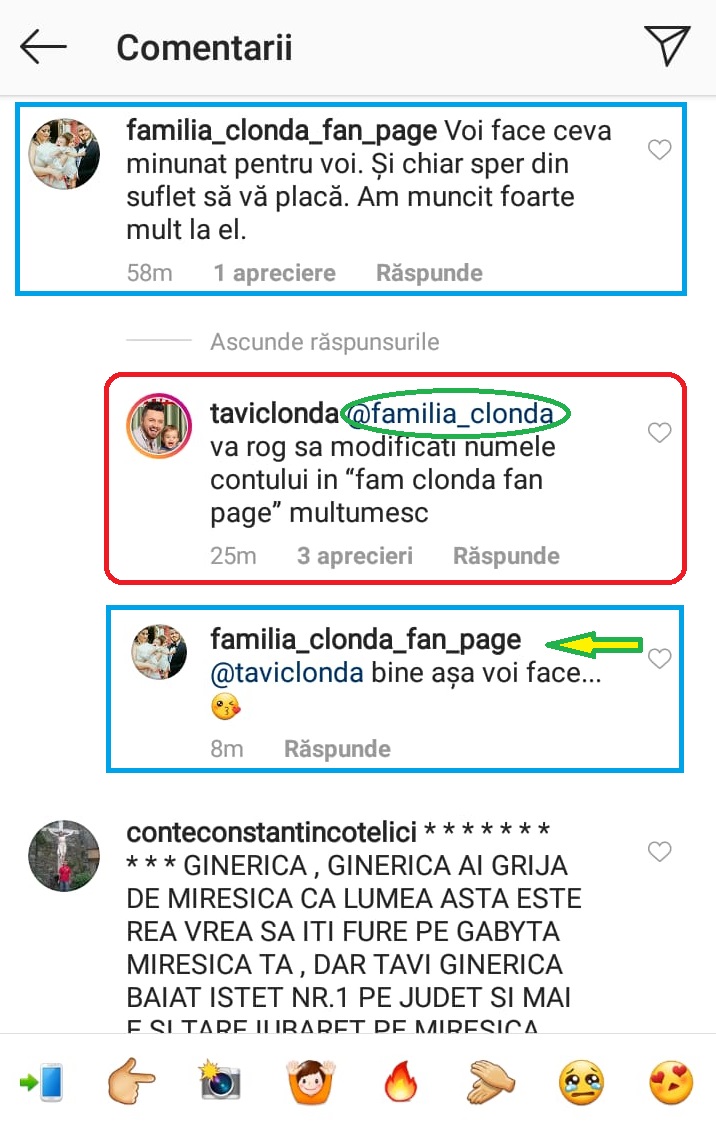
Task: Tap the pointing hand emoji
Action: tap(131, 1080)
